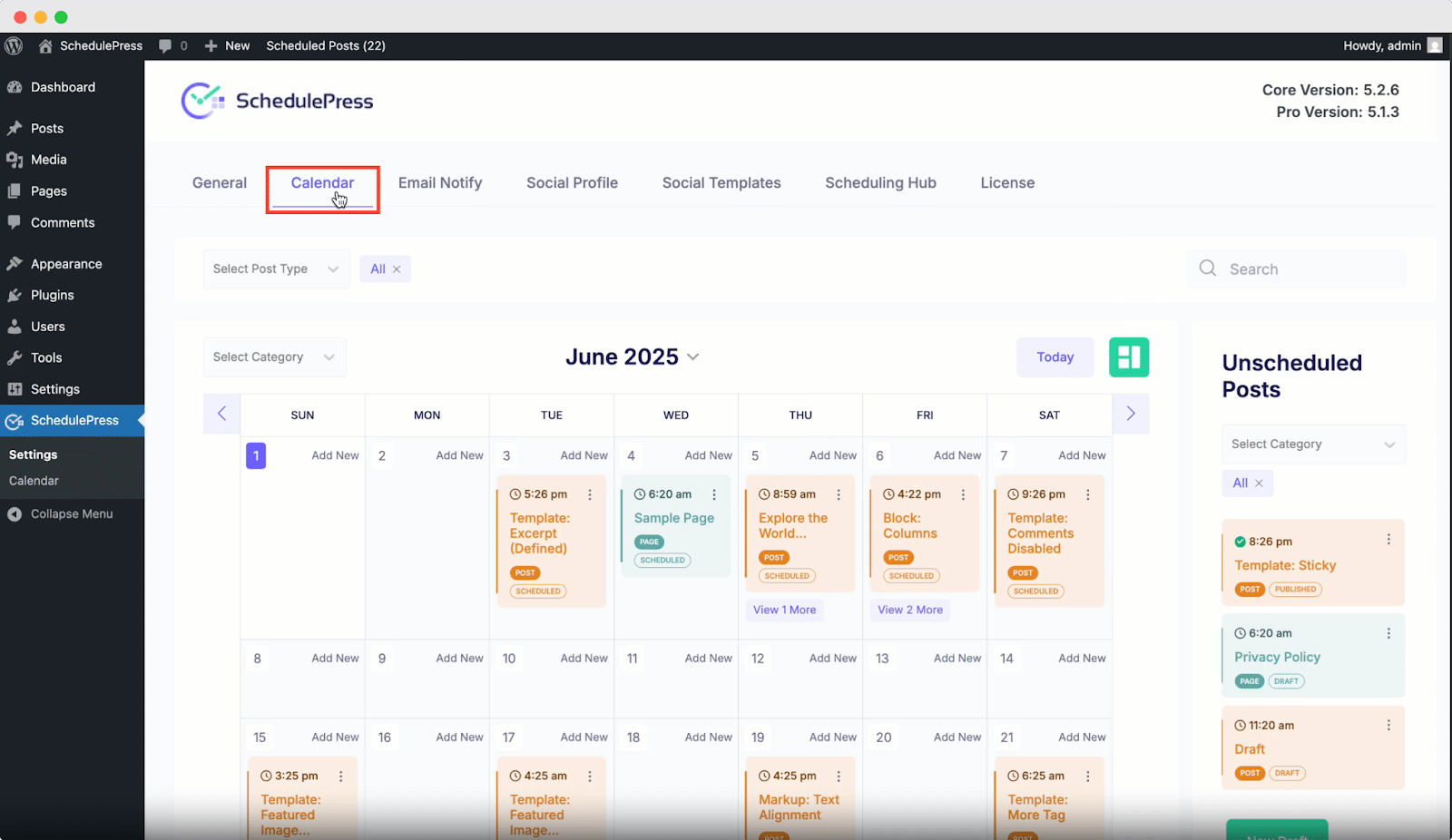
Task: Switch to the License tab
Action: pyautogui.click(x=1007, y=182)
